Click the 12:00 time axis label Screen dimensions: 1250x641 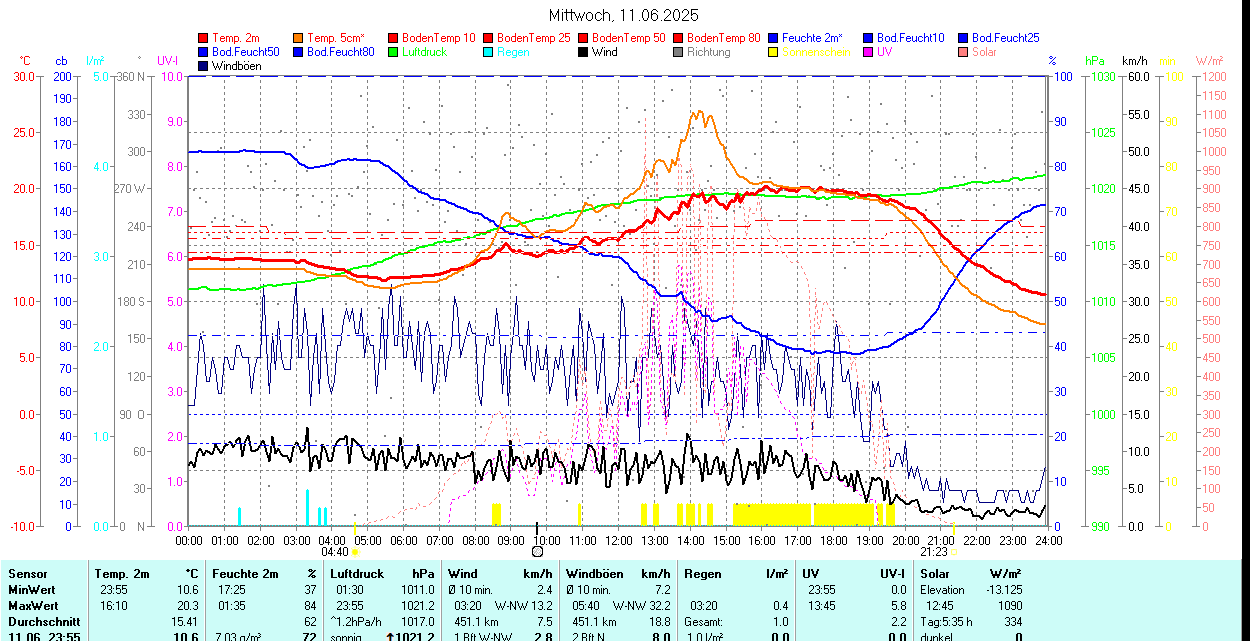tap(619, 540)
